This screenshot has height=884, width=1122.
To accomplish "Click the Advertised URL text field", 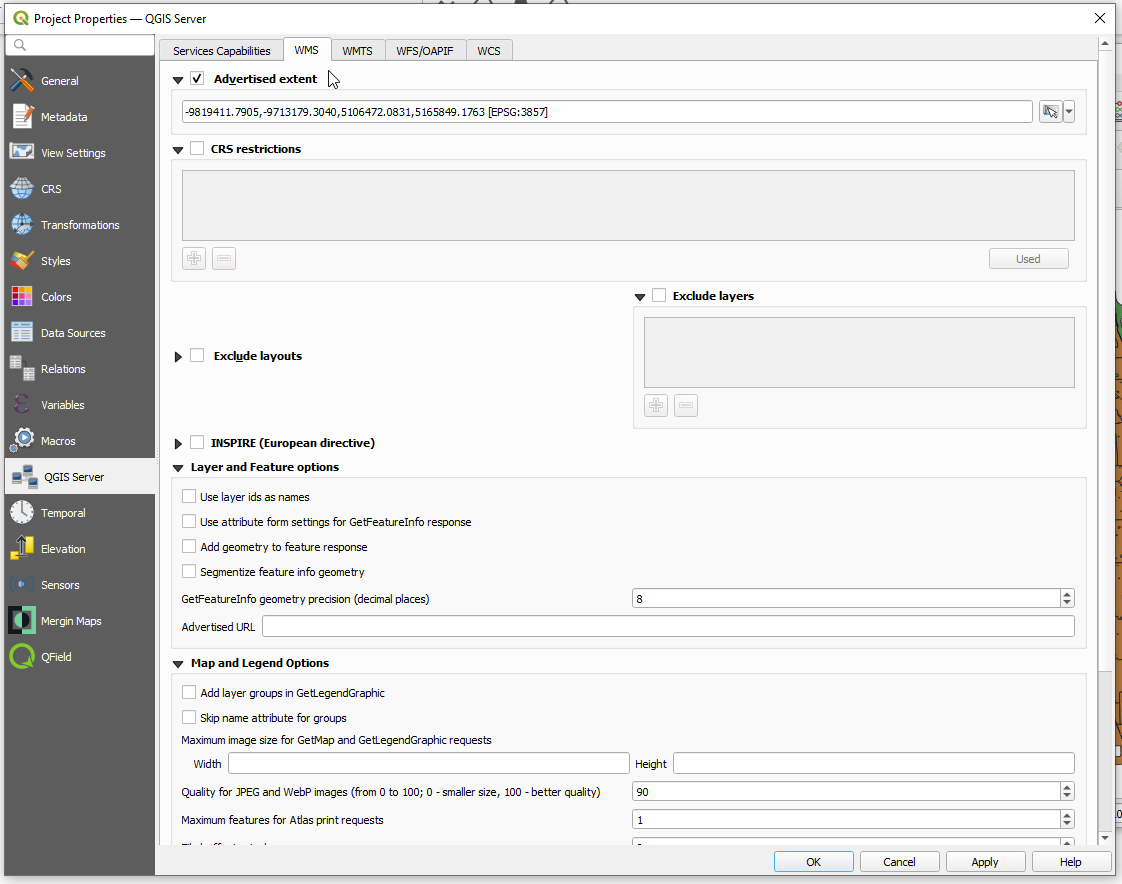I will tap(667, 627).
